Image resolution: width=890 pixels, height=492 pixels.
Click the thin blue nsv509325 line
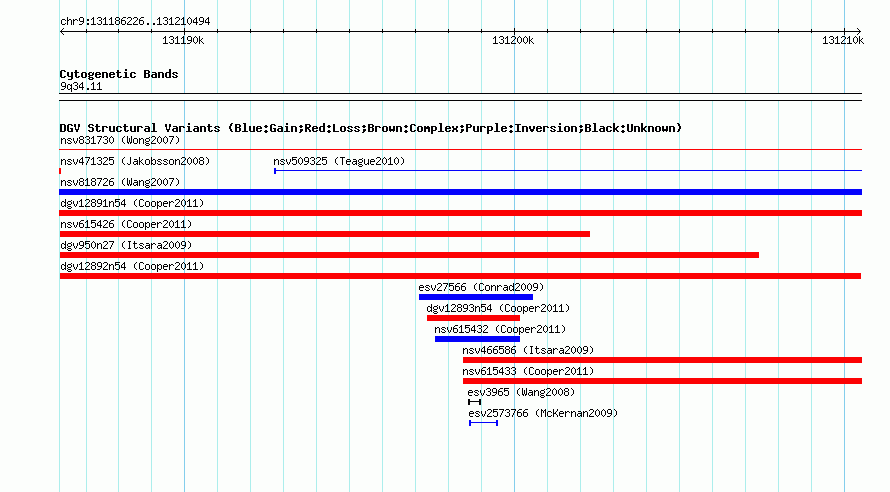point(568,170)
